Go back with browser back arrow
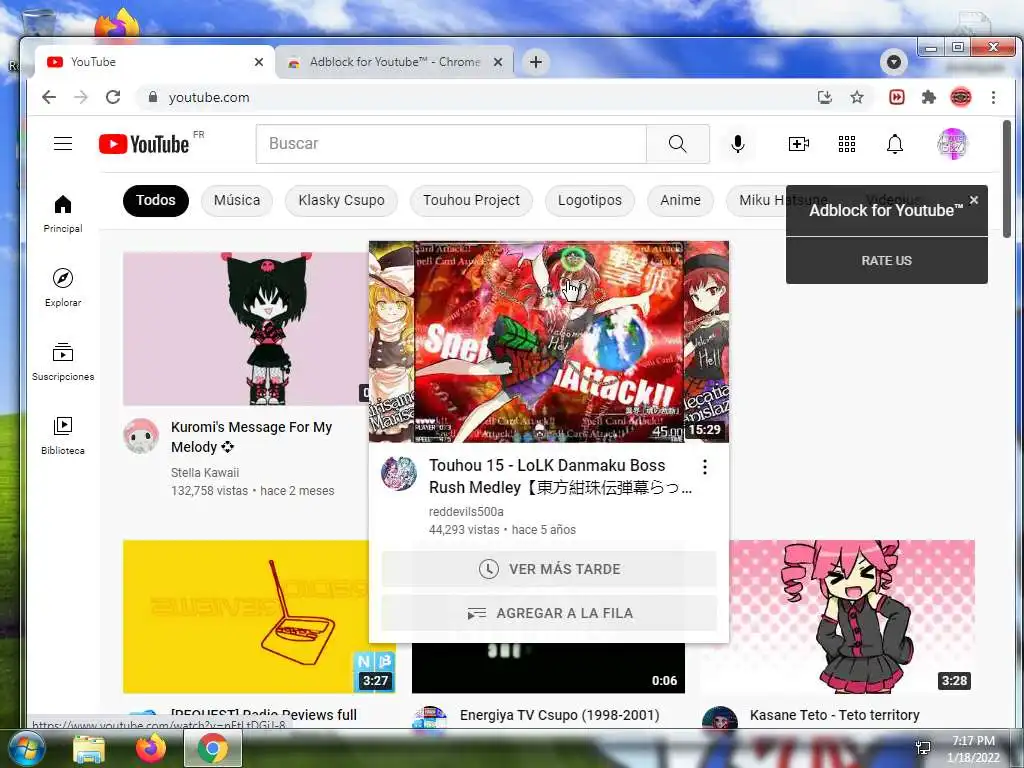Viewport: 1024px width, 768px height. click(49, 97)
